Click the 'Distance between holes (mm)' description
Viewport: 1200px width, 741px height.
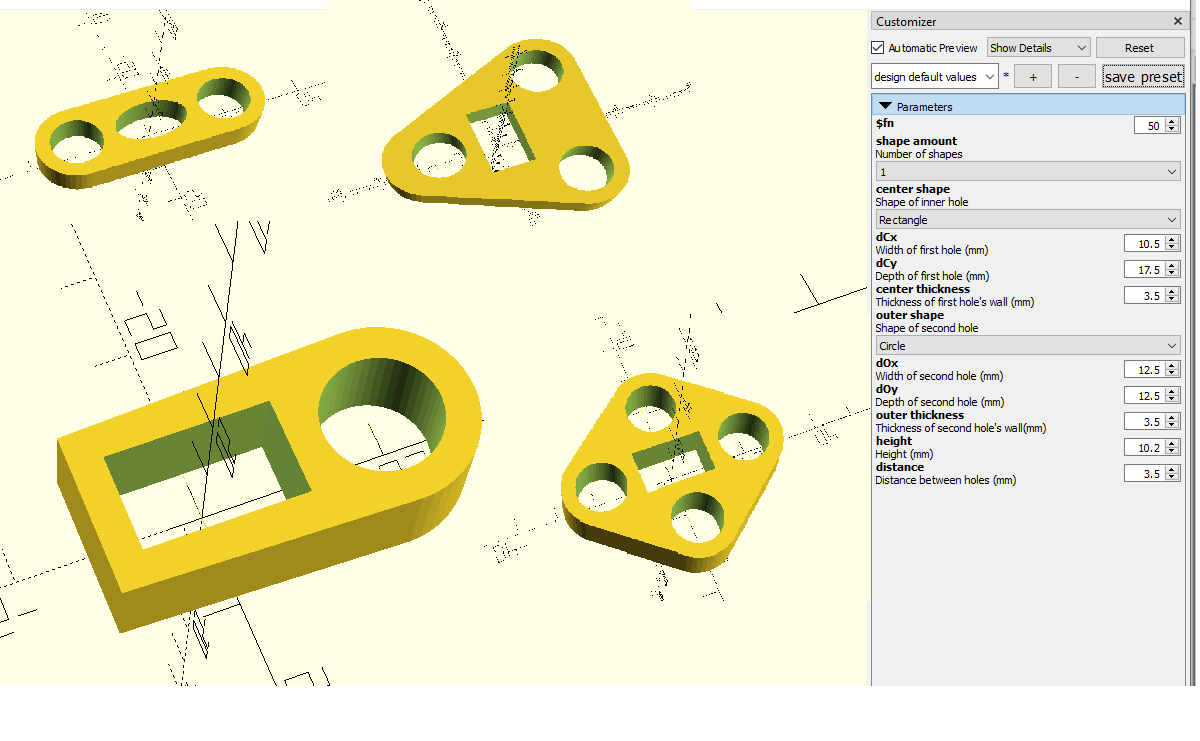(x=946, y=480)
